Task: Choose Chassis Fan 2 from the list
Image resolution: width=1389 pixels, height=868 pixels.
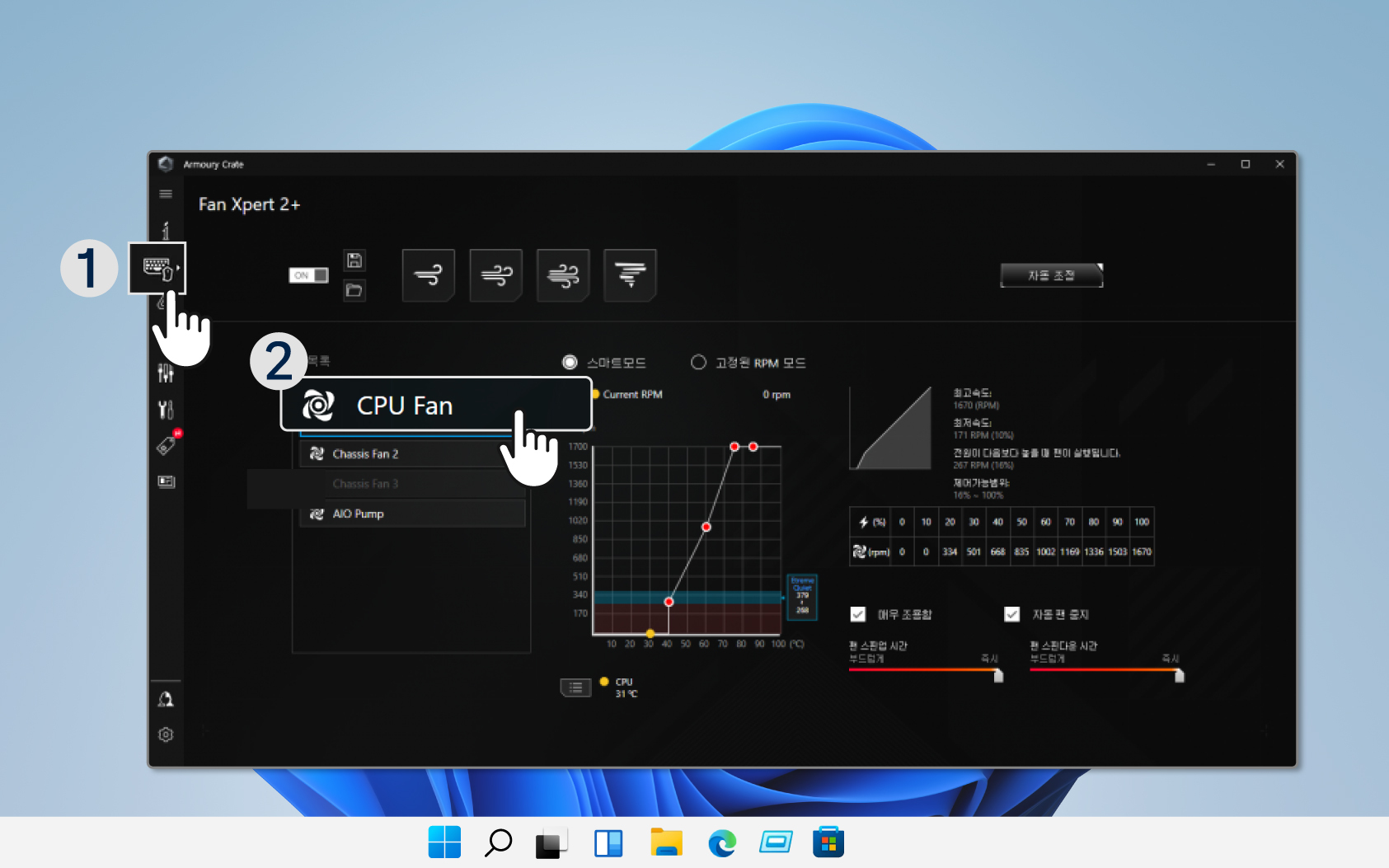Action: 364,453
